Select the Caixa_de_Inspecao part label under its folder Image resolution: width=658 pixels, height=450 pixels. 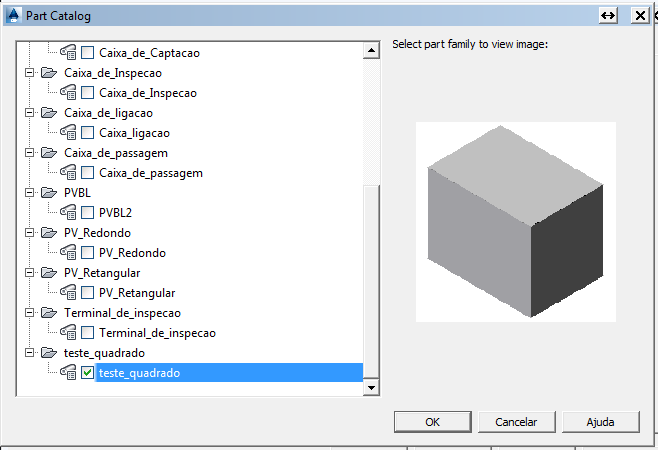[148, 93]
